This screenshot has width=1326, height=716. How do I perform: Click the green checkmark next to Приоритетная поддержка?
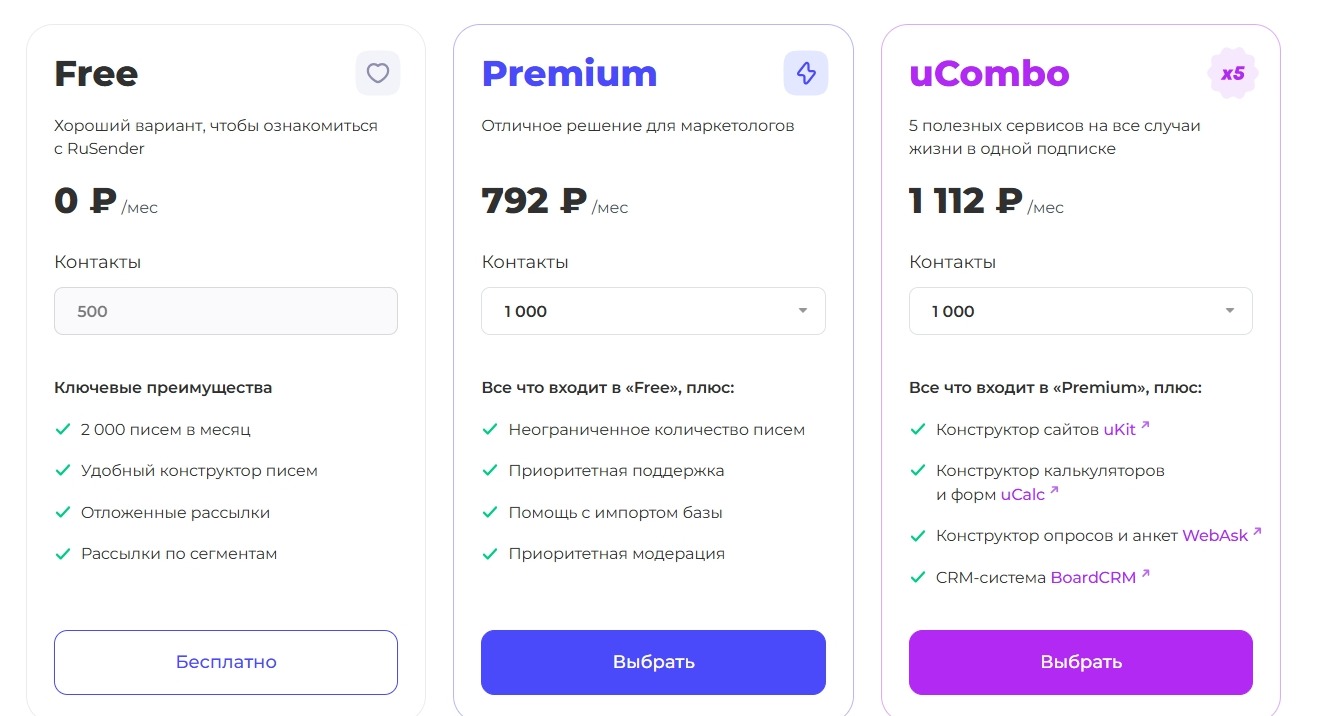pyautogui.click(x=490, y=470)
